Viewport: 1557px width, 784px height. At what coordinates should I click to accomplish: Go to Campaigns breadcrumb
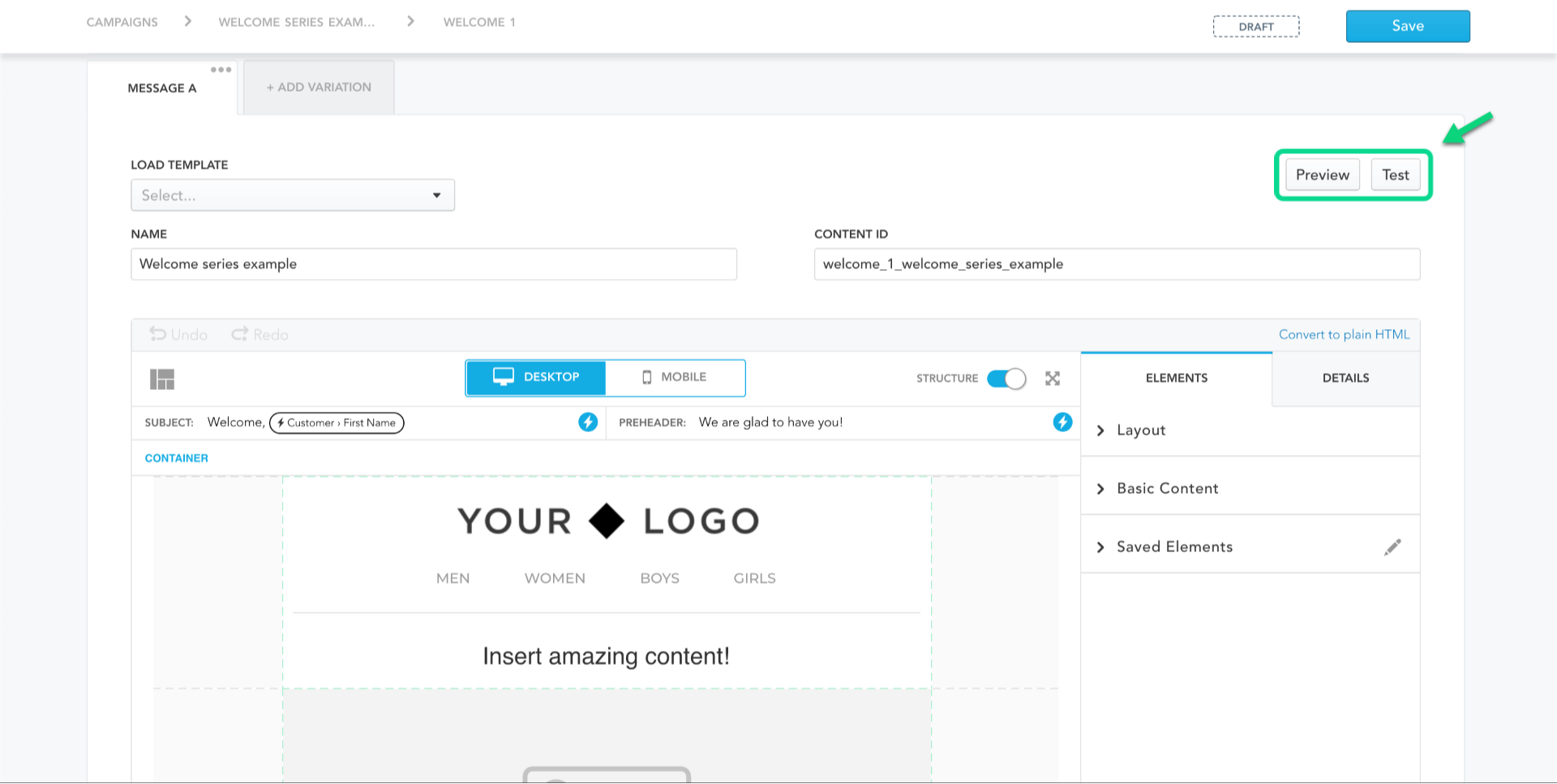pos(122,22)
